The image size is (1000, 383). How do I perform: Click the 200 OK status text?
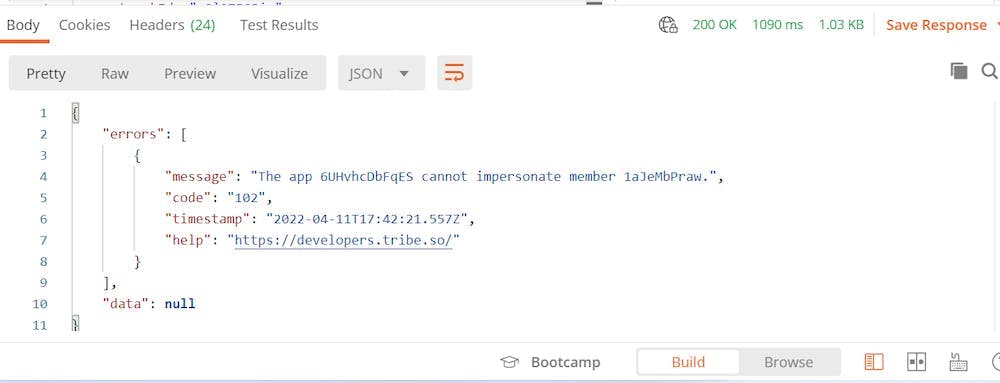[x=714, y=25]
